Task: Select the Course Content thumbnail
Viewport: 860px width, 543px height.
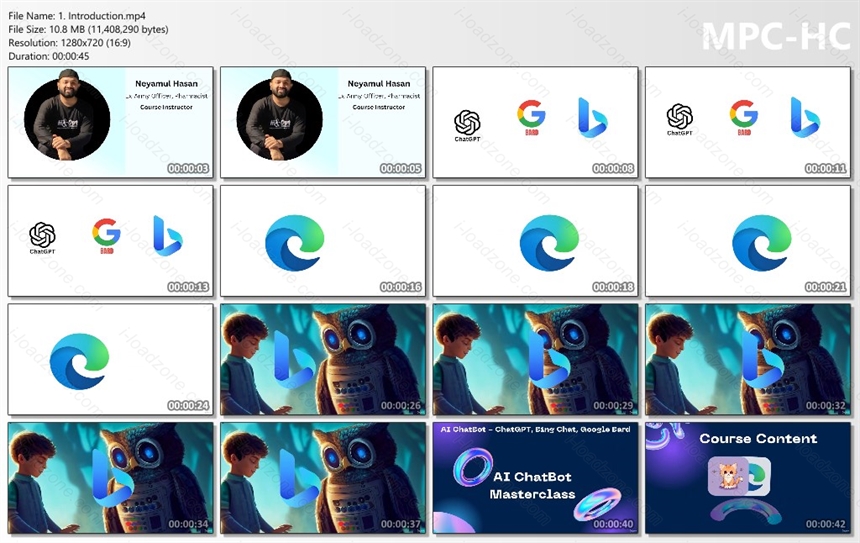Action: tap(748, 478)
